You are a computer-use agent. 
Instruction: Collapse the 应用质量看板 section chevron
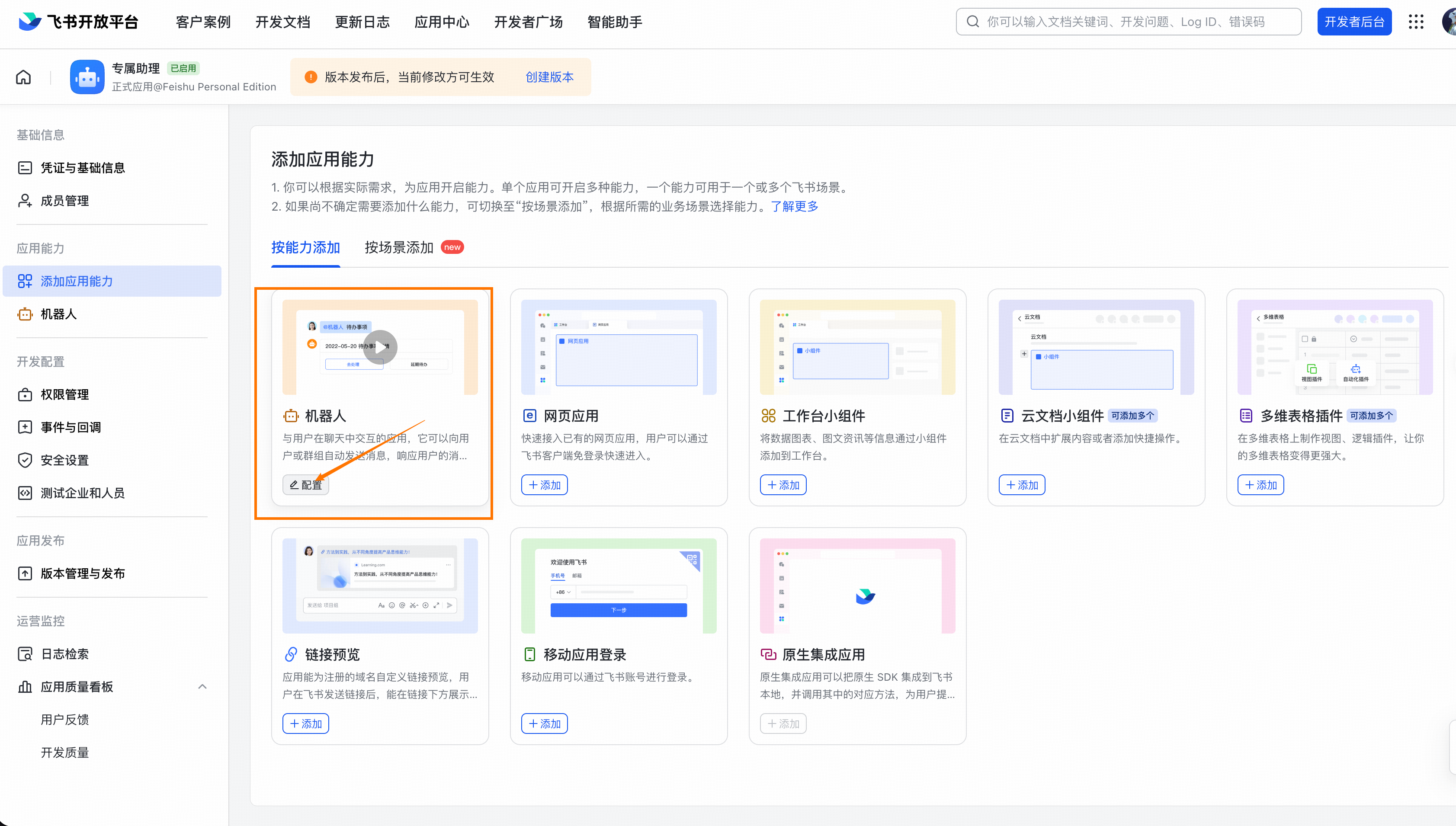pyautogui.click(x=202, y=686)
